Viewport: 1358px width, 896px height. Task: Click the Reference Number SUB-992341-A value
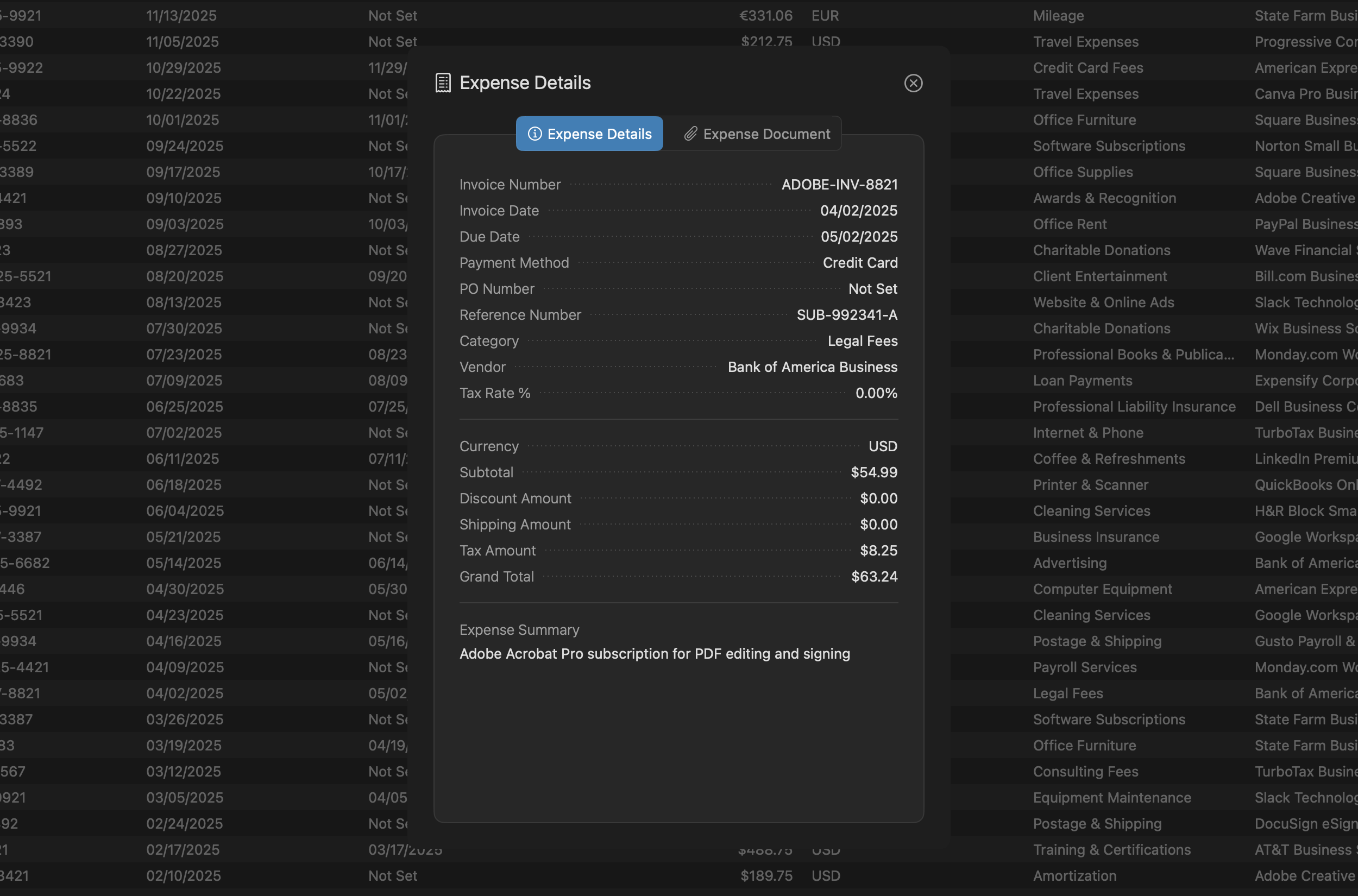(846, 314)
